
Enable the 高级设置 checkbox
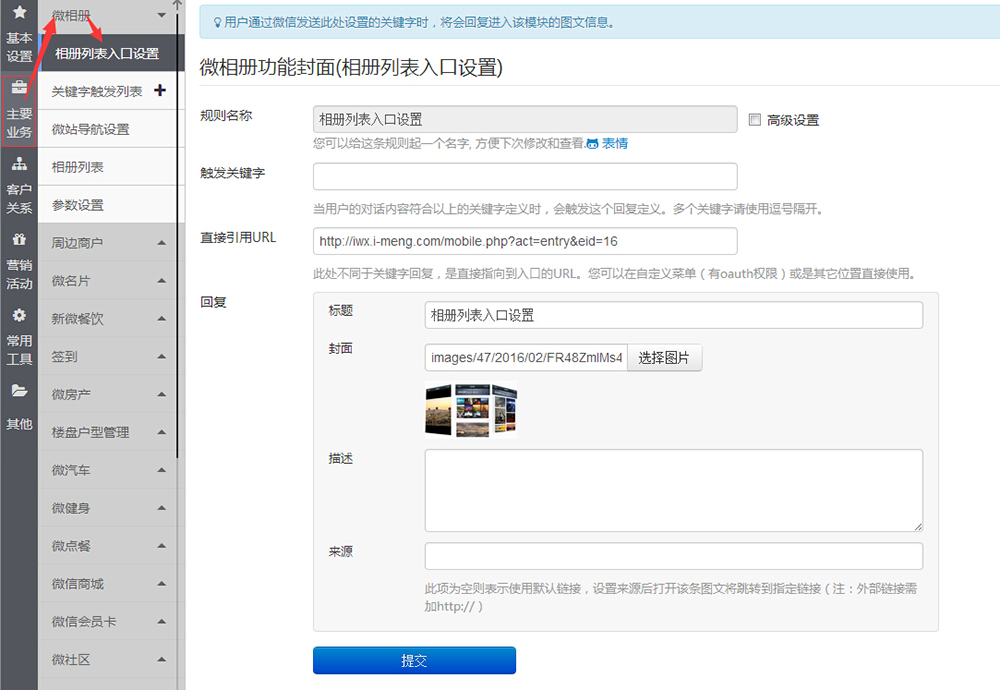(x=756, y=119)
